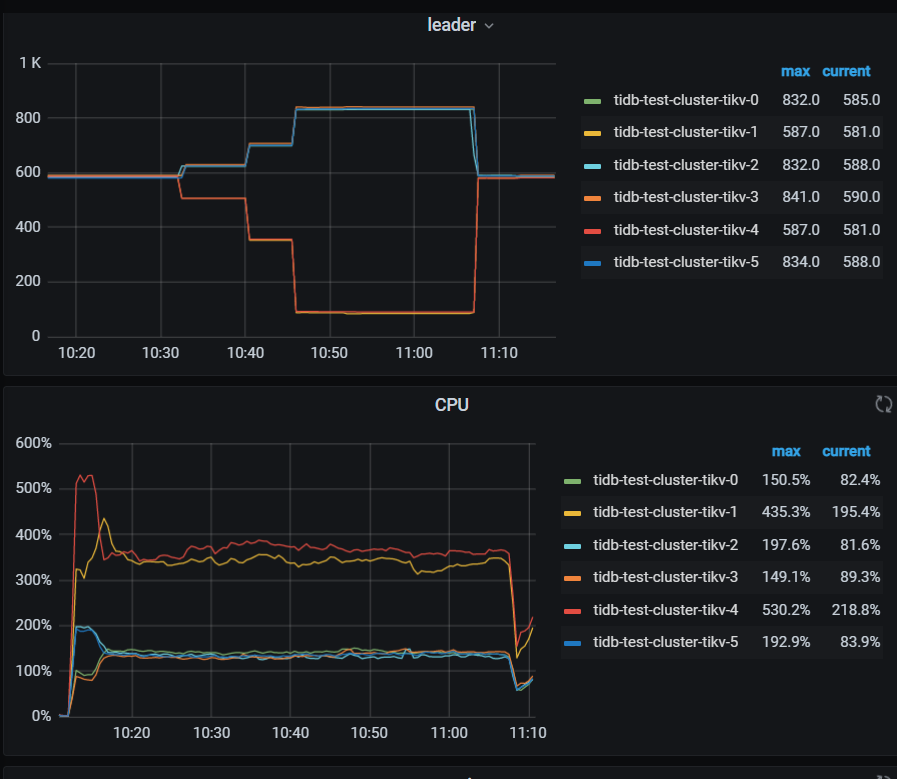Click the green tikv-0 swatch in leader legend

pos(592,100)
